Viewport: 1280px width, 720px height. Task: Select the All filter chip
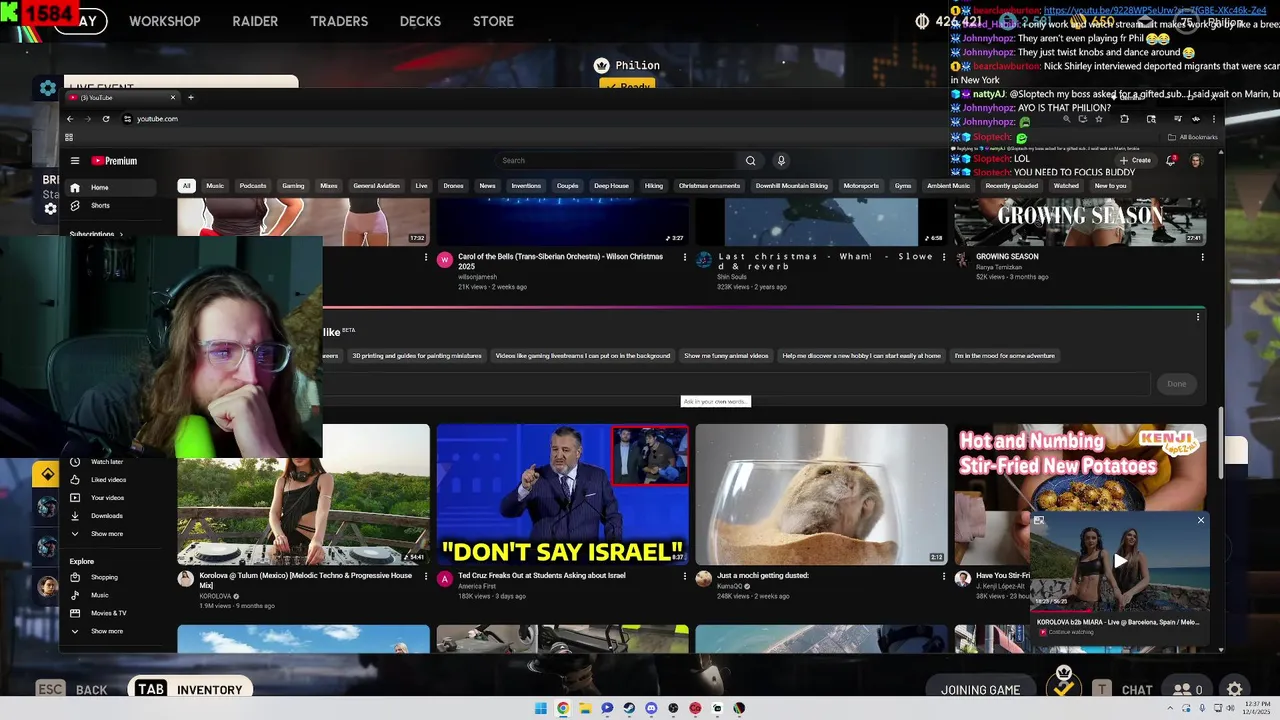coord(186,186)
